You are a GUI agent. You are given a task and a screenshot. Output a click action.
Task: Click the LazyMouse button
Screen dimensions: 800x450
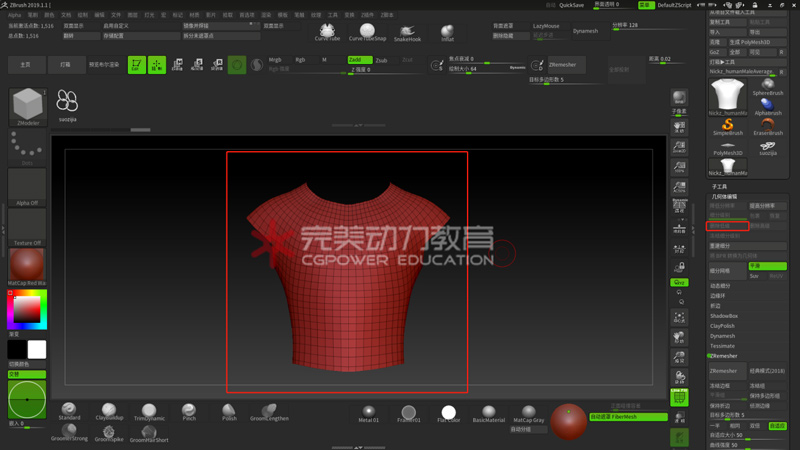tap(546, 26)
